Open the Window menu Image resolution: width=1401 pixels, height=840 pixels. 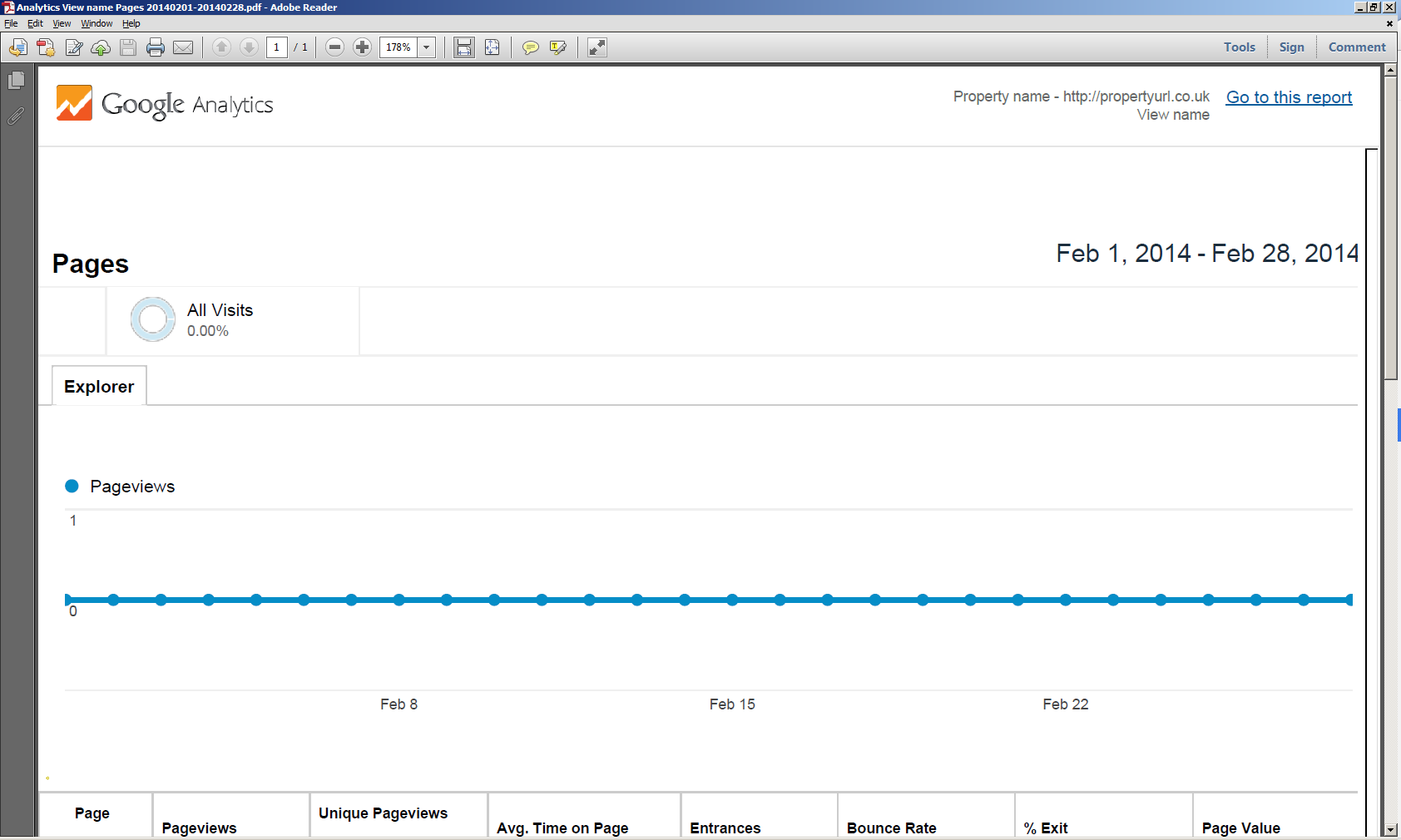97,23
